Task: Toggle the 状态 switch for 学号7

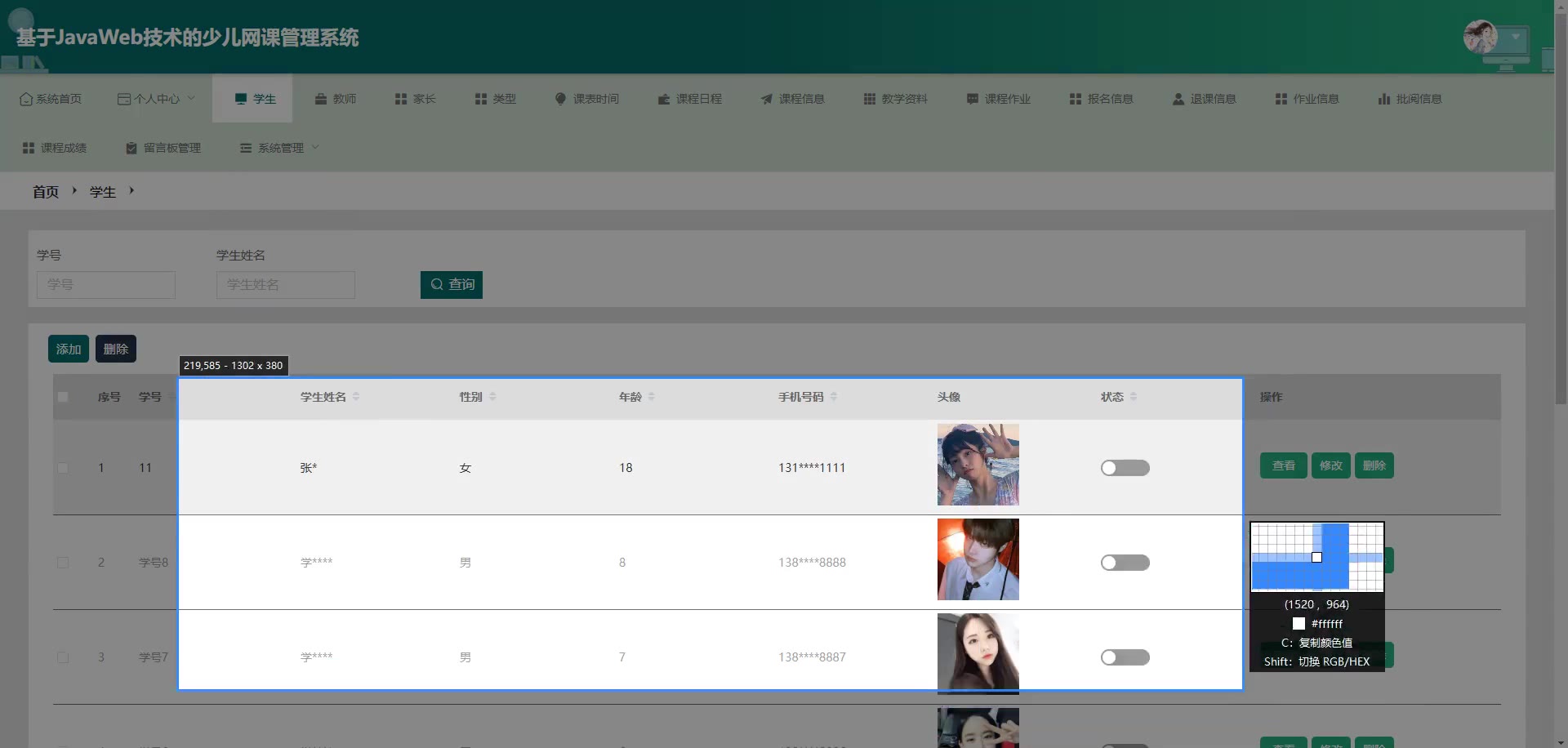Action: coord(1125,657)
